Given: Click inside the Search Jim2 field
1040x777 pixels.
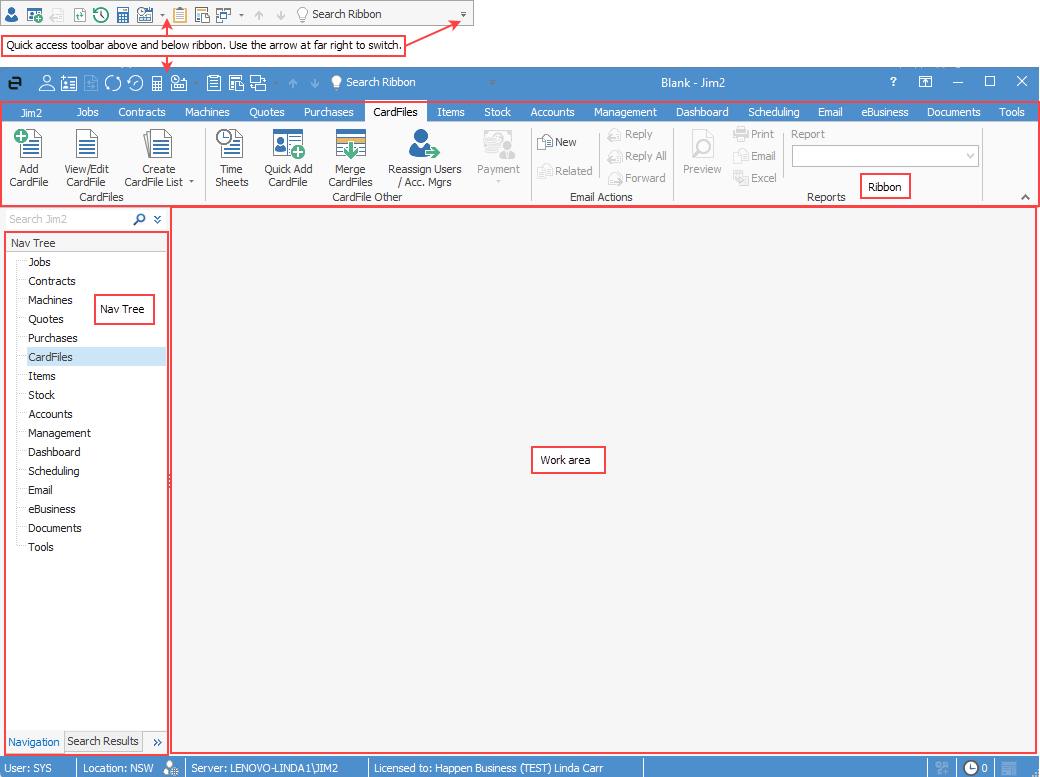Looking at the screenshot, I should pyautogui.click(x=69, y=219).
